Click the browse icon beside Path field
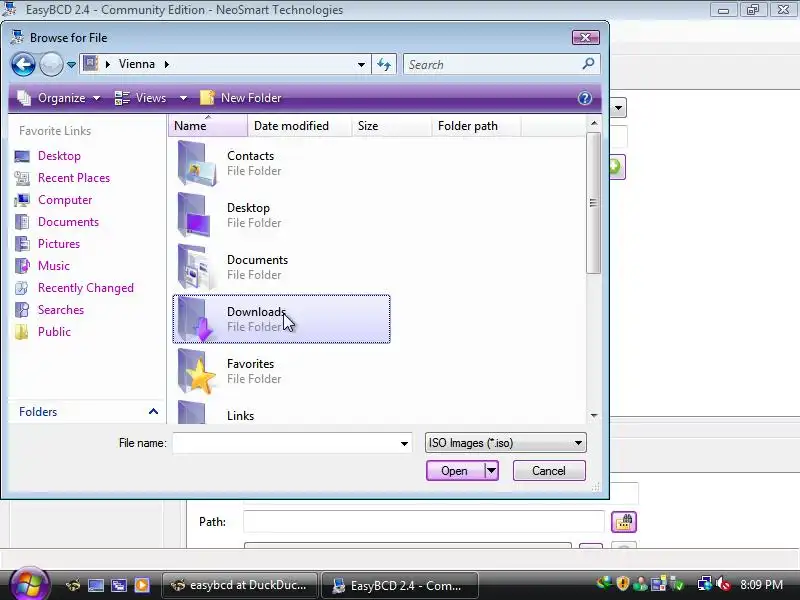 (x=623, y=522)
